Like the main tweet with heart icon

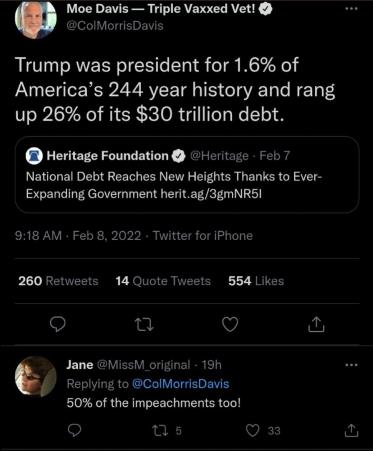[230, 324]
